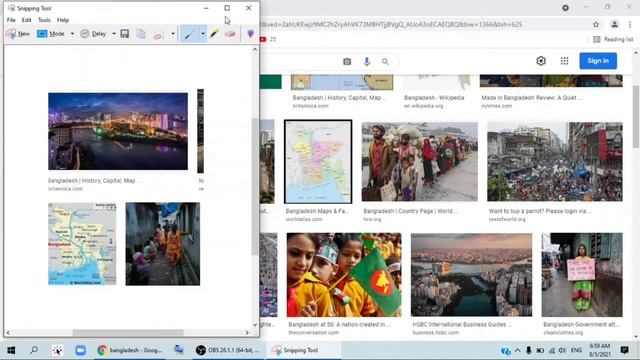Start voice search with microphone icon
Viewport: 640px width, 360px height.
367,61
